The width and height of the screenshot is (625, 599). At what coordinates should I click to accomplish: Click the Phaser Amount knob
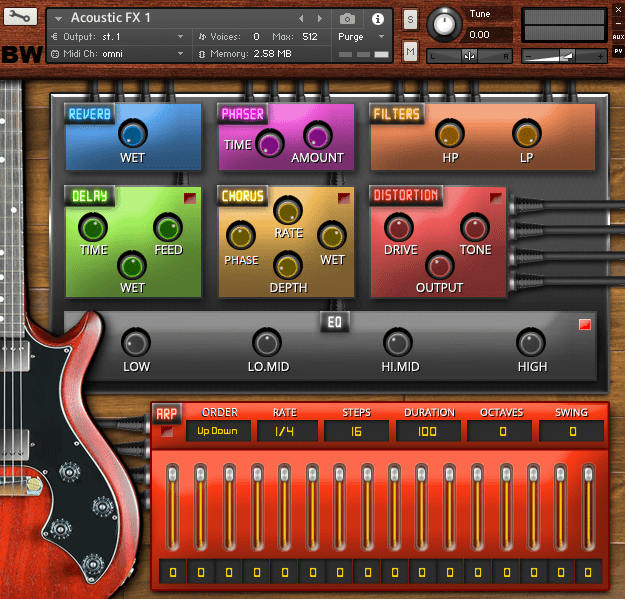318,136
